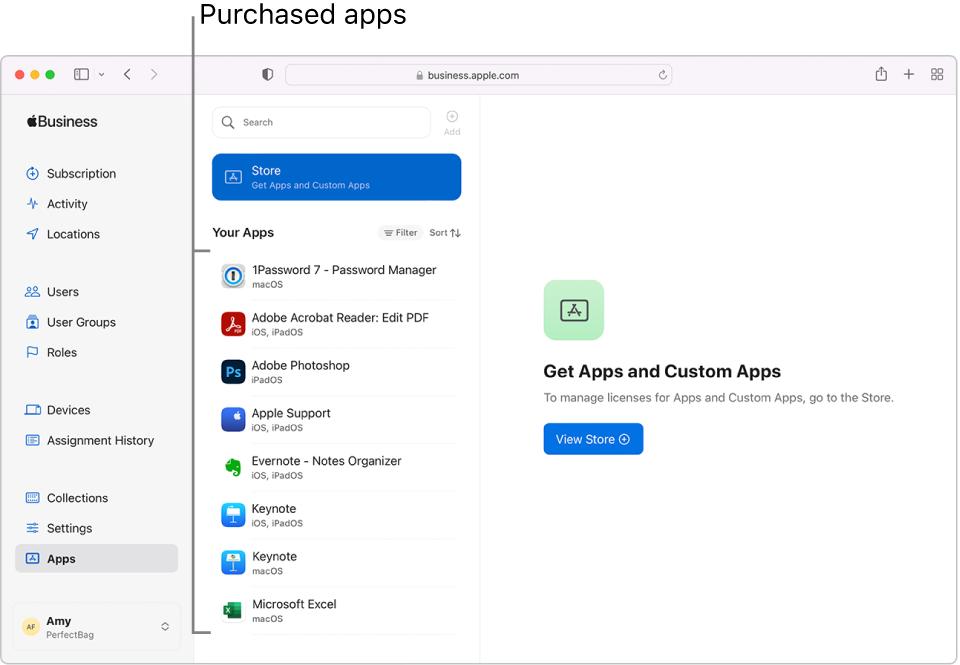The width and height of the screenshot is (960, 665).
Task: Reload page using refresh icon
Action: pos(662,75)
